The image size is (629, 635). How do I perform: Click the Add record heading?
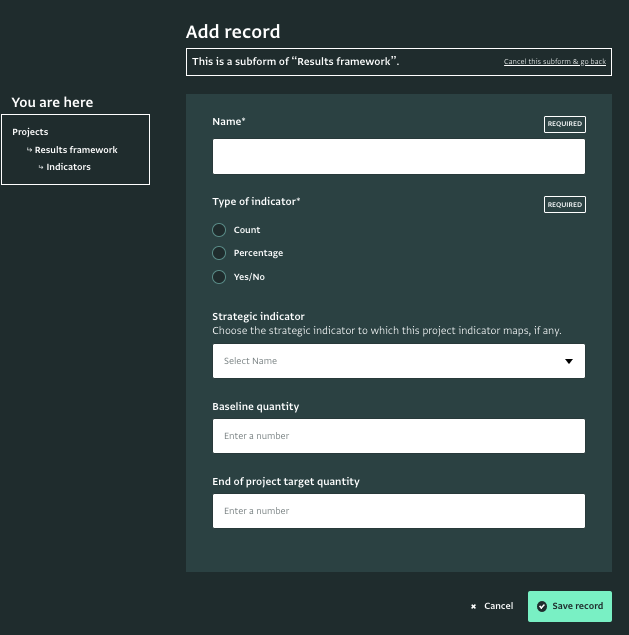click(233, 32)
